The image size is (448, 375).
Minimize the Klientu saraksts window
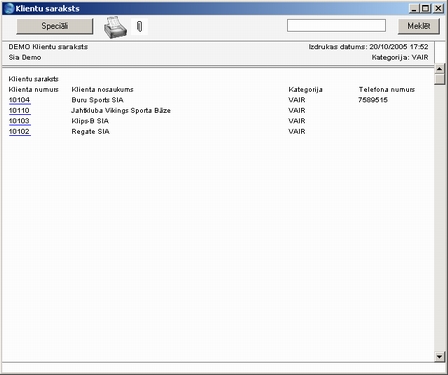pos(414,8)
